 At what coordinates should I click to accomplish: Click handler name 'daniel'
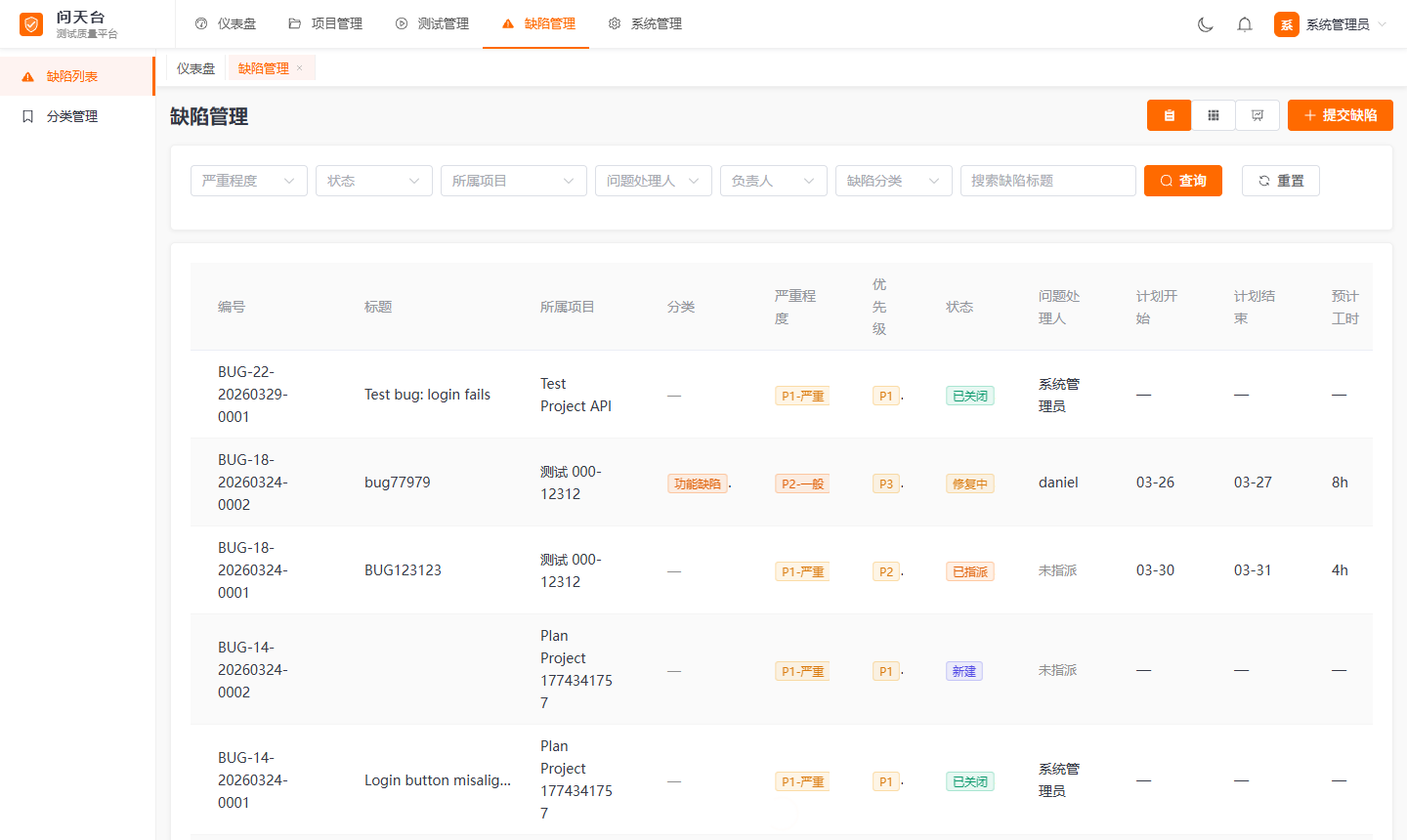click(1058, 483)
